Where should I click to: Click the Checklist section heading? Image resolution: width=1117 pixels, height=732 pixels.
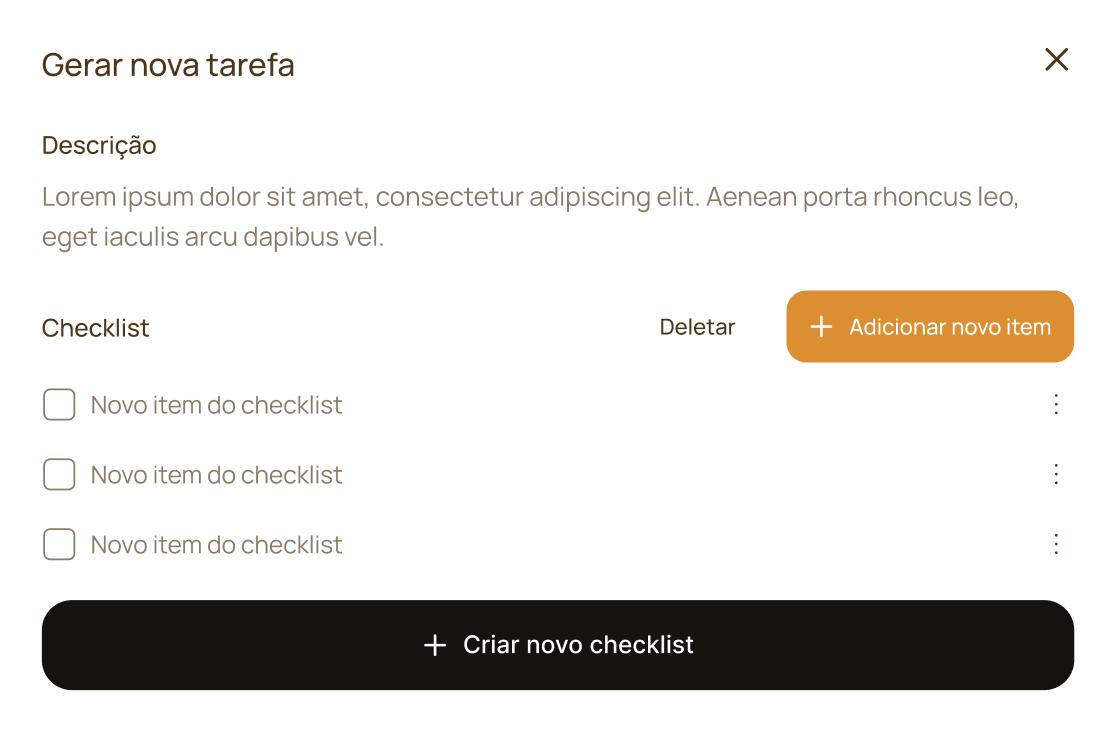click(96, 328)
